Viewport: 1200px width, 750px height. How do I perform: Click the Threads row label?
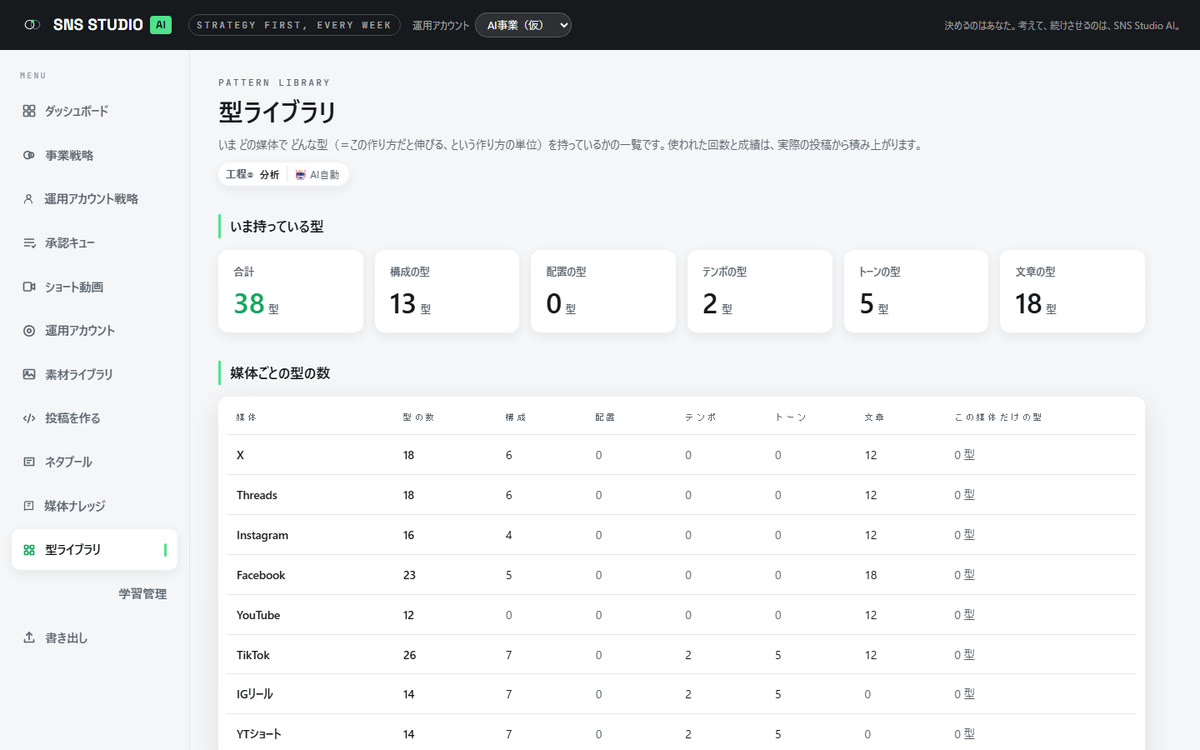257,495
